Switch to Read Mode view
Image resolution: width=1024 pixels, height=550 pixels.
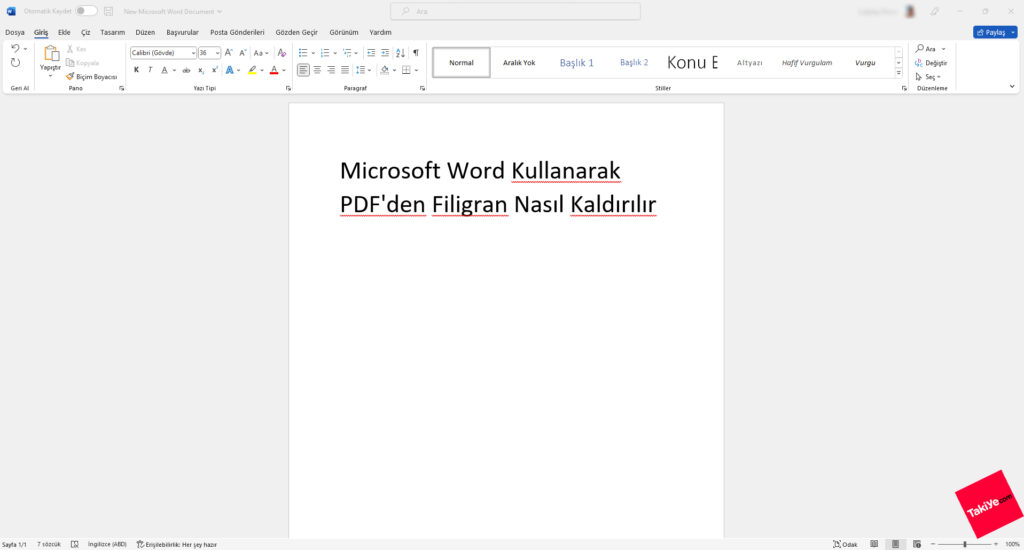[x=874, y=544]
